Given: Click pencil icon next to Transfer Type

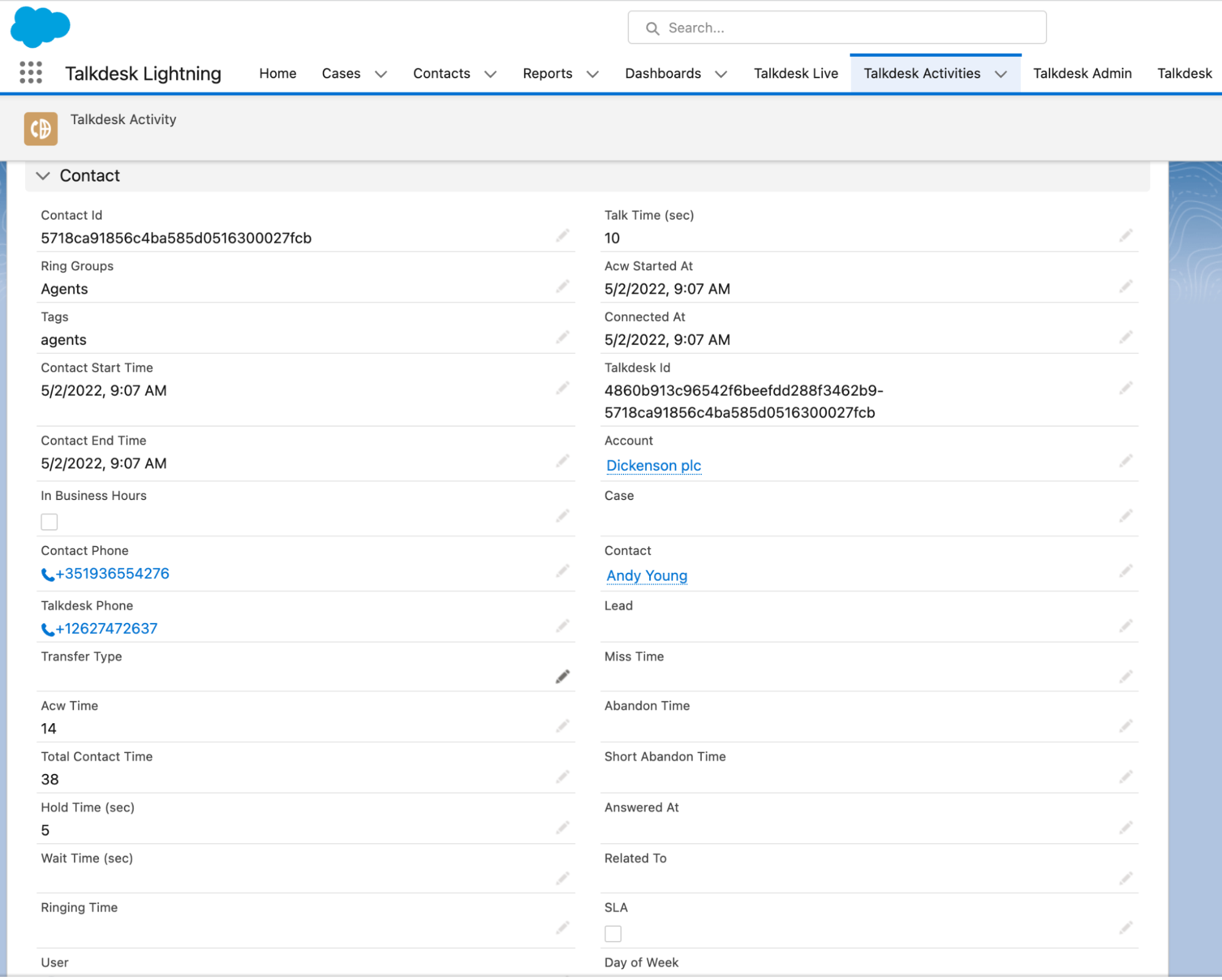Looking at the screenshot, I should coord(563,677).
